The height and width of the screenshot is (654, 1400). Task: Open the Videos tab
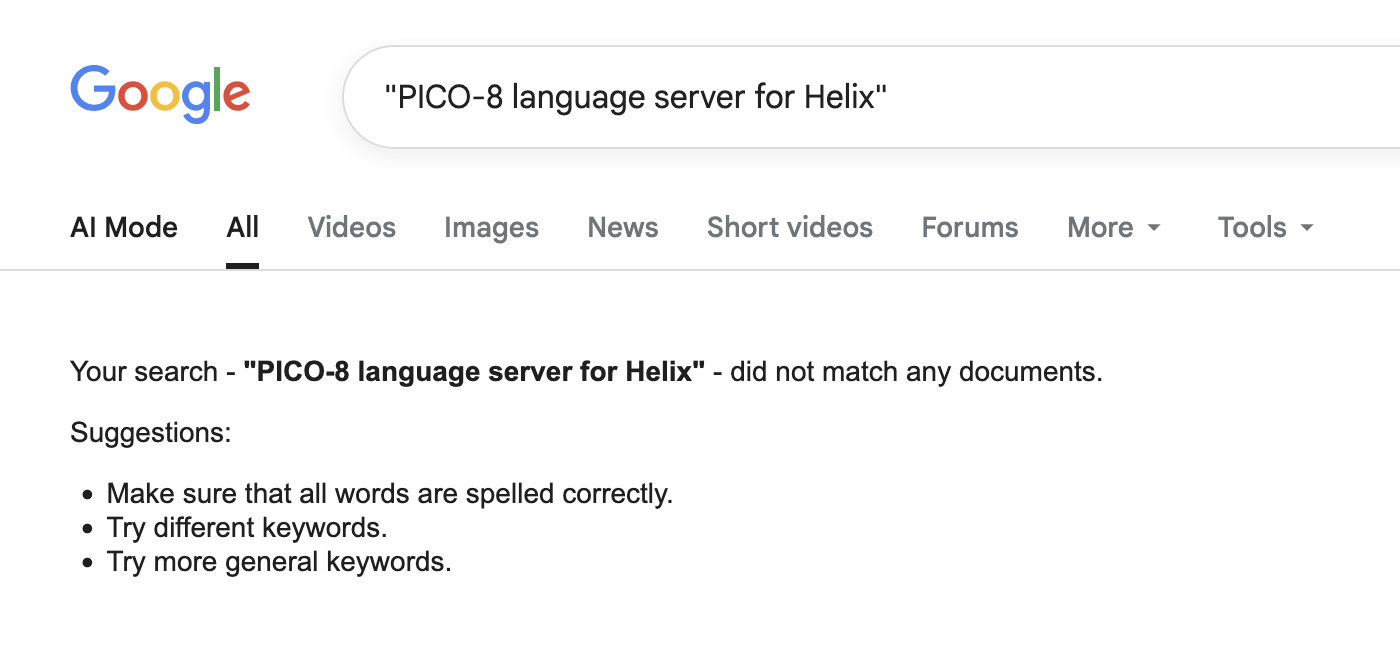tap(351, 227)
